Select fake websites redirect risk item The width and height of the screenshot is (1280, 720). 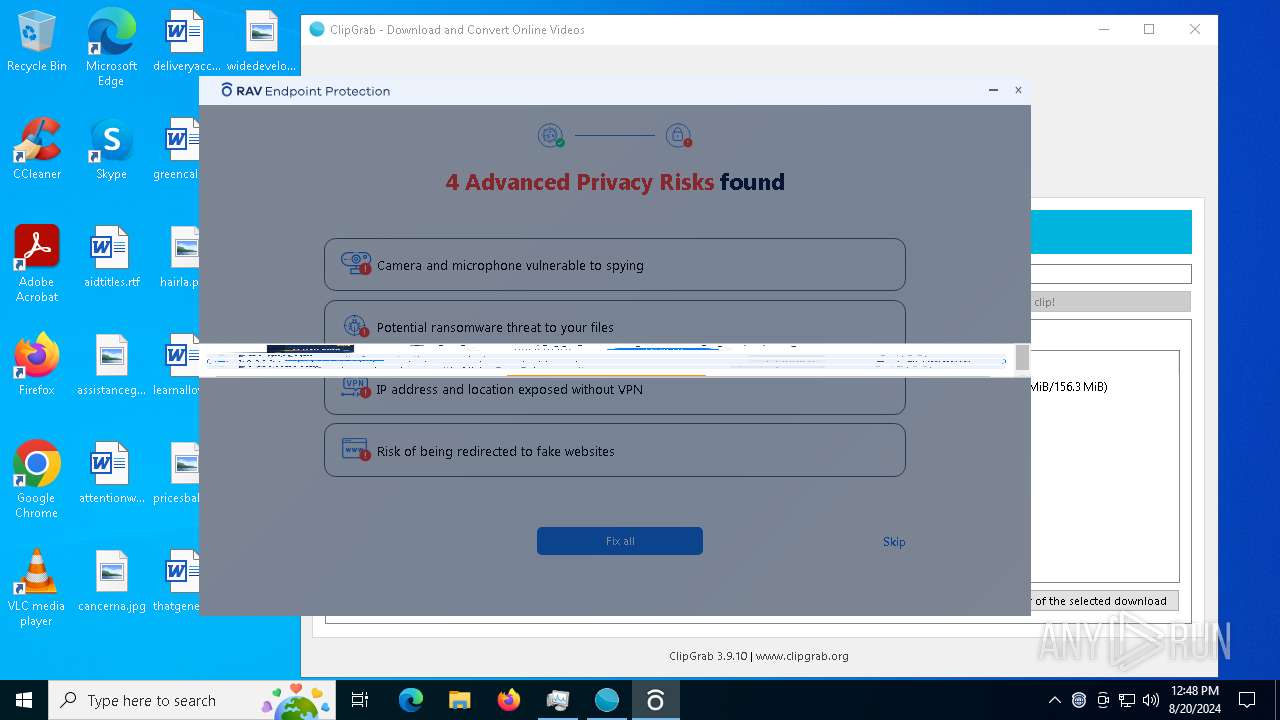(615, 450)
